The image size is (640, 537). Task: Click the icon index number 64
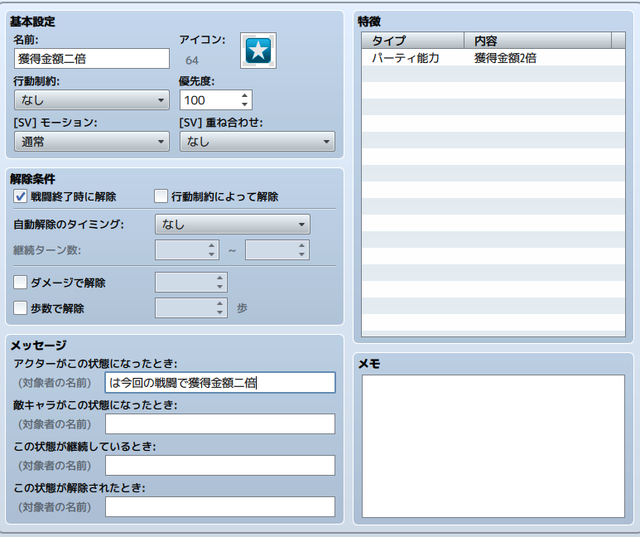coord(192,60)
